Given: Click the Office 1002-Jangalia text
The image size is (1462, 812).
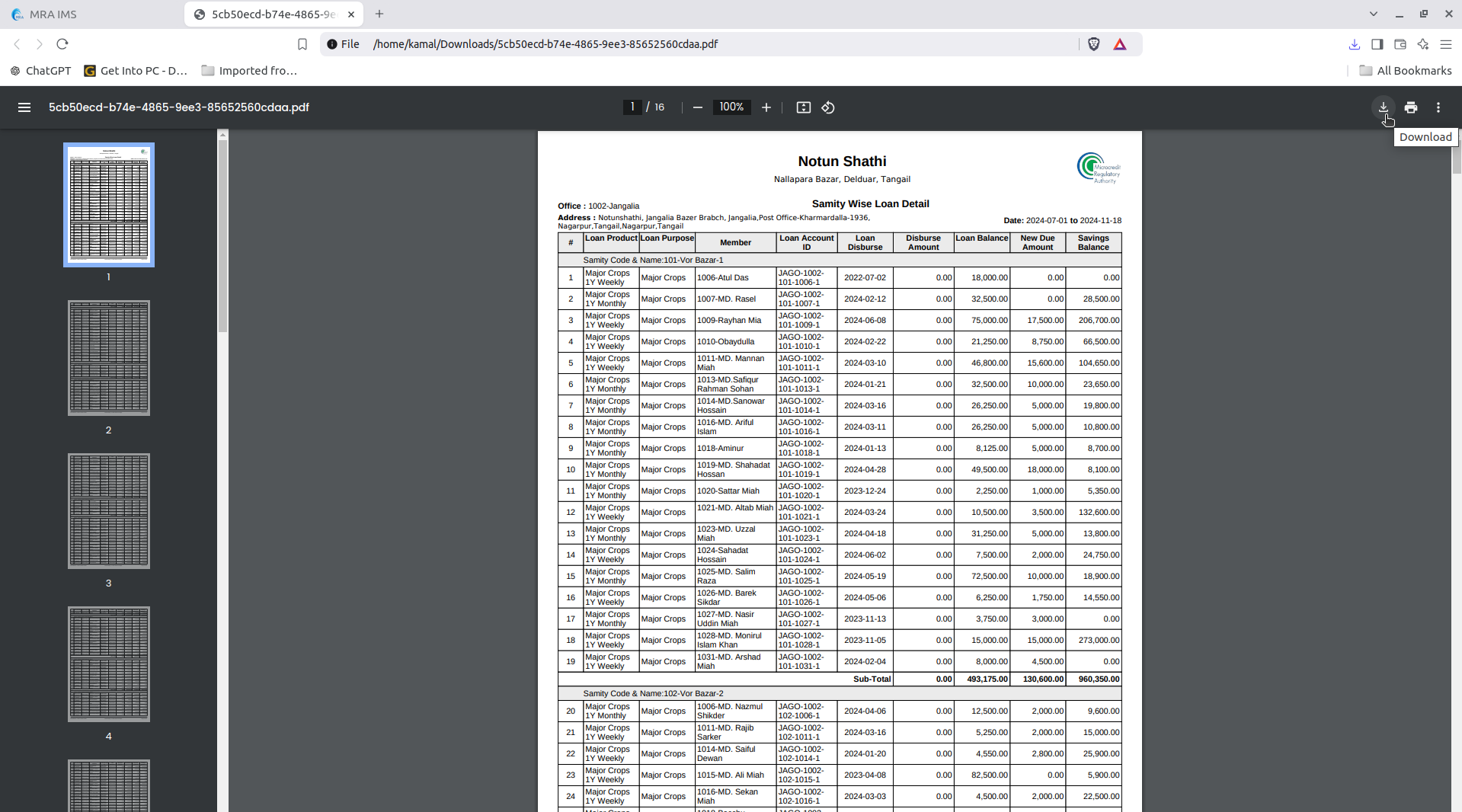Looking at the screenshot, I should point(599,206).
